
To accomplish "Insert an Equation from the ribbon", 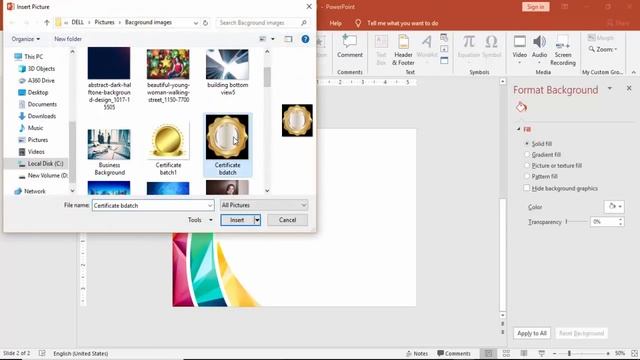I will [x=469, y=46].
